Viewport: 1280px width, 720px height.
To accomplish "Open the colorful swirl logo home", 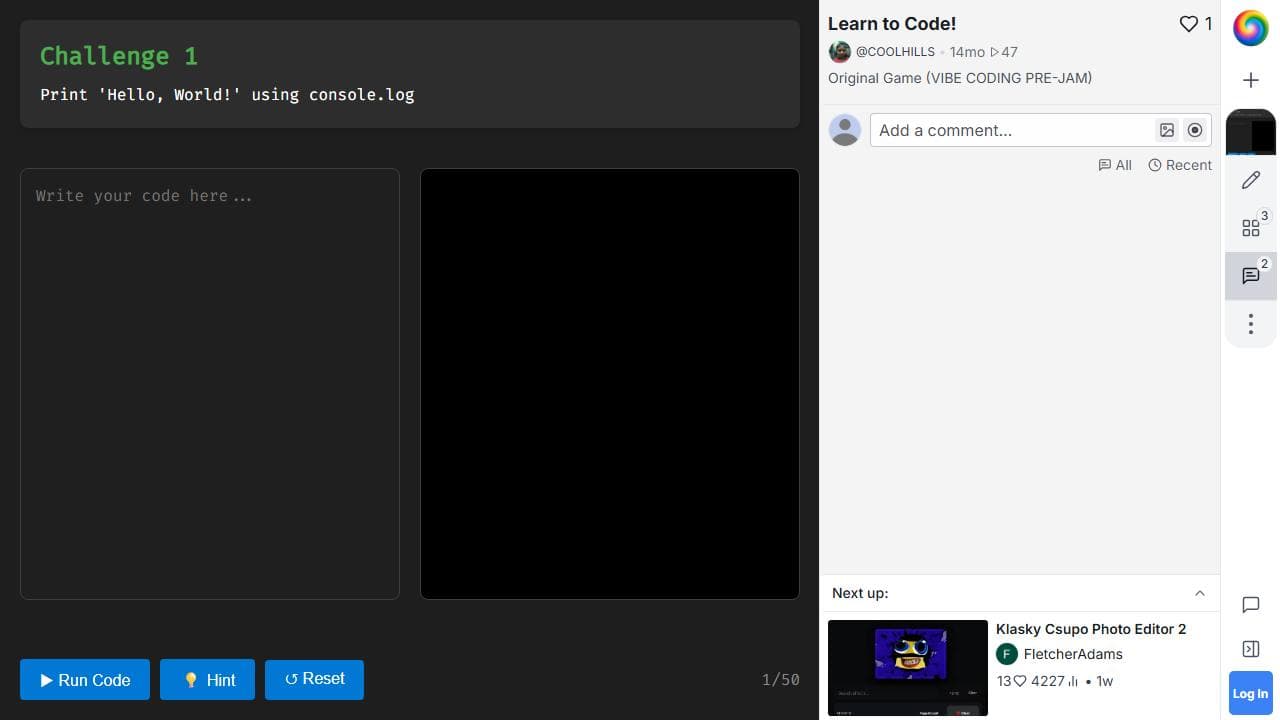I will [x=1250, y=28].
